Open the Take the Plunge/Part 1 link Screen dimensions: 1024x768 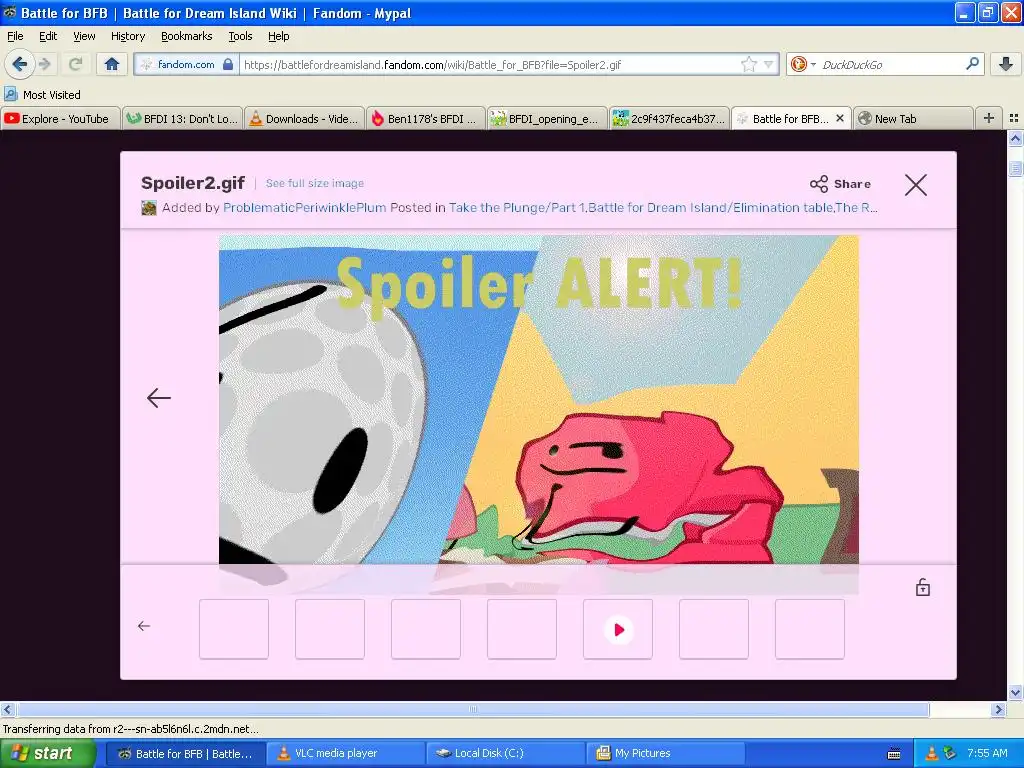pos(517,208)
